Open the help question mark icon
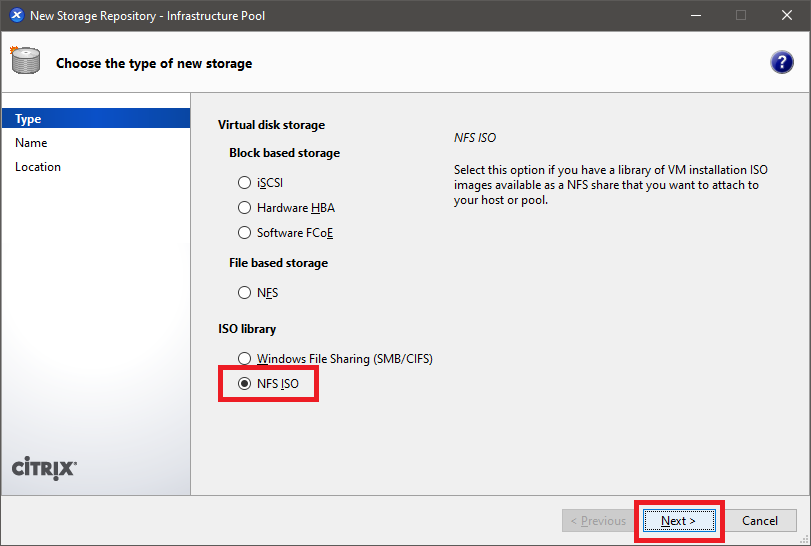The height and width of the screenshot is (546, 811). point(782,63)
